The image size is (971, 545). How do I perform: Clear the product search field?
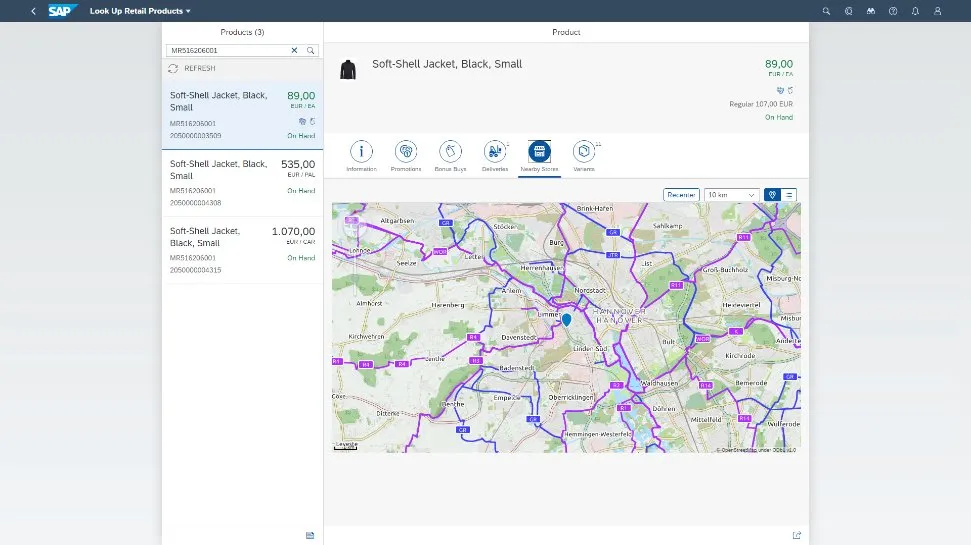294,50
